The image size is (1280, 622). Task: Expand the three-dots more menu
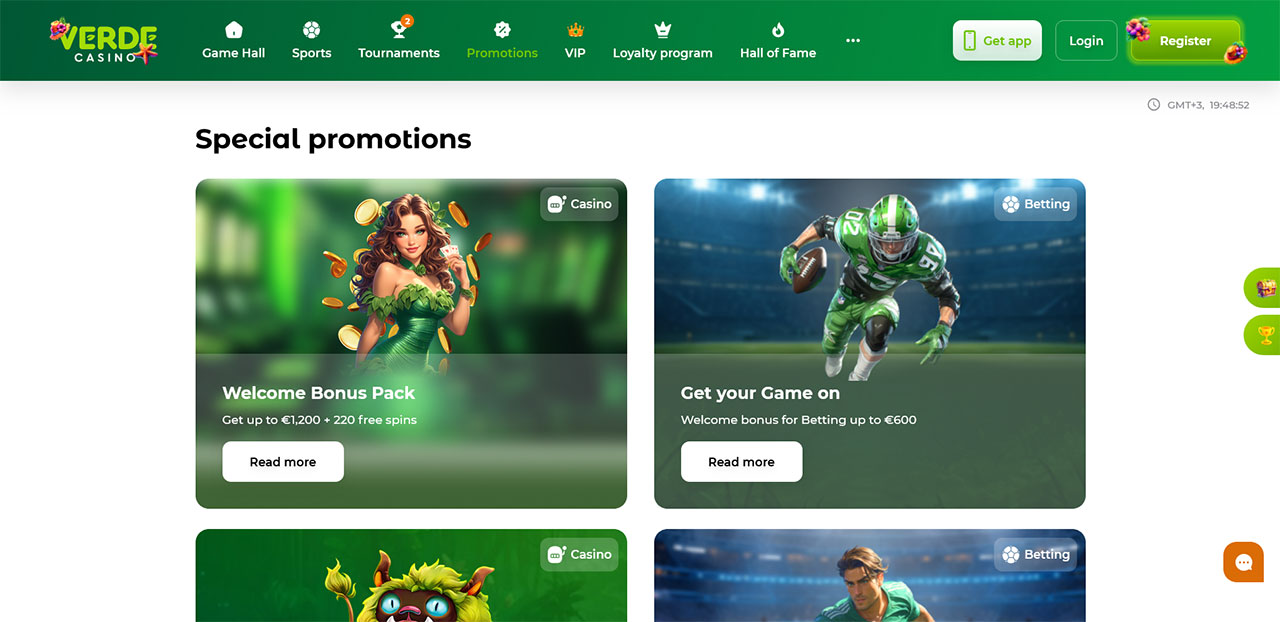[853, 40]
